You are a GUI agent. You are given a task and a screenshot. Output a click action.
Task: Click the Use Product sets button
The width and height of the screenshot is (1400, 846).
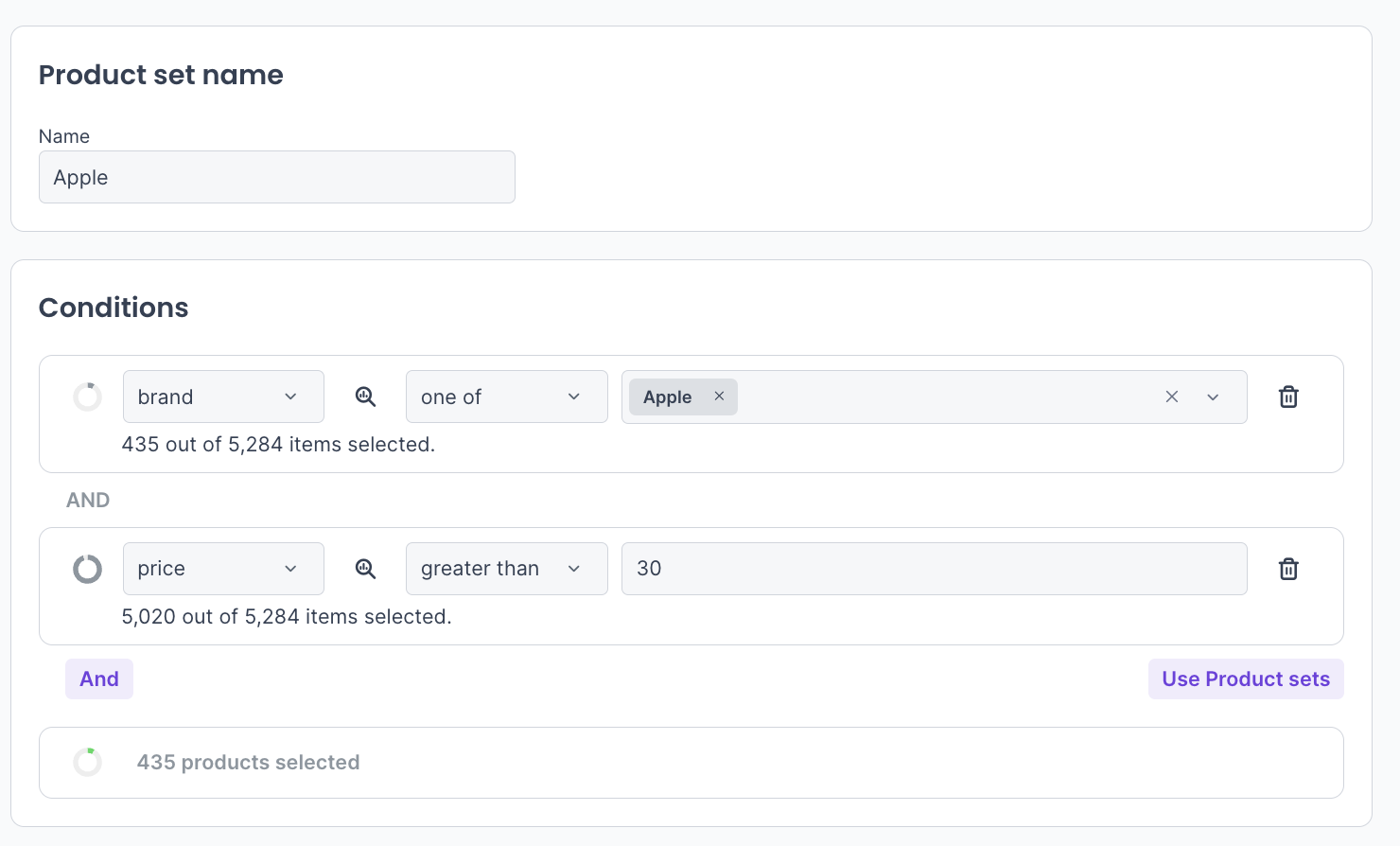click(x=1245, y=679)
